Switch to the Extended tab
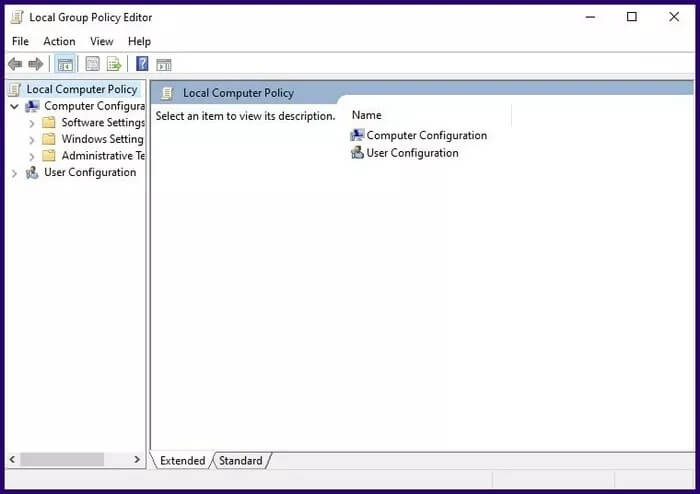This screenshot has height=494, width=700. click(182, 461)
